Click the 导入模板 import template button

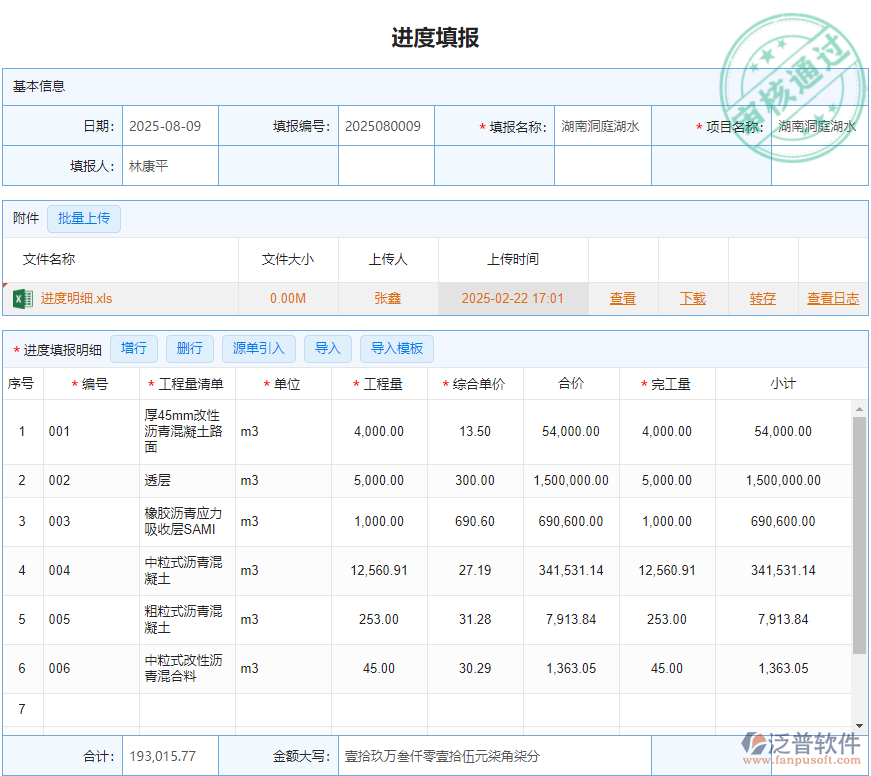coord(396,349)
